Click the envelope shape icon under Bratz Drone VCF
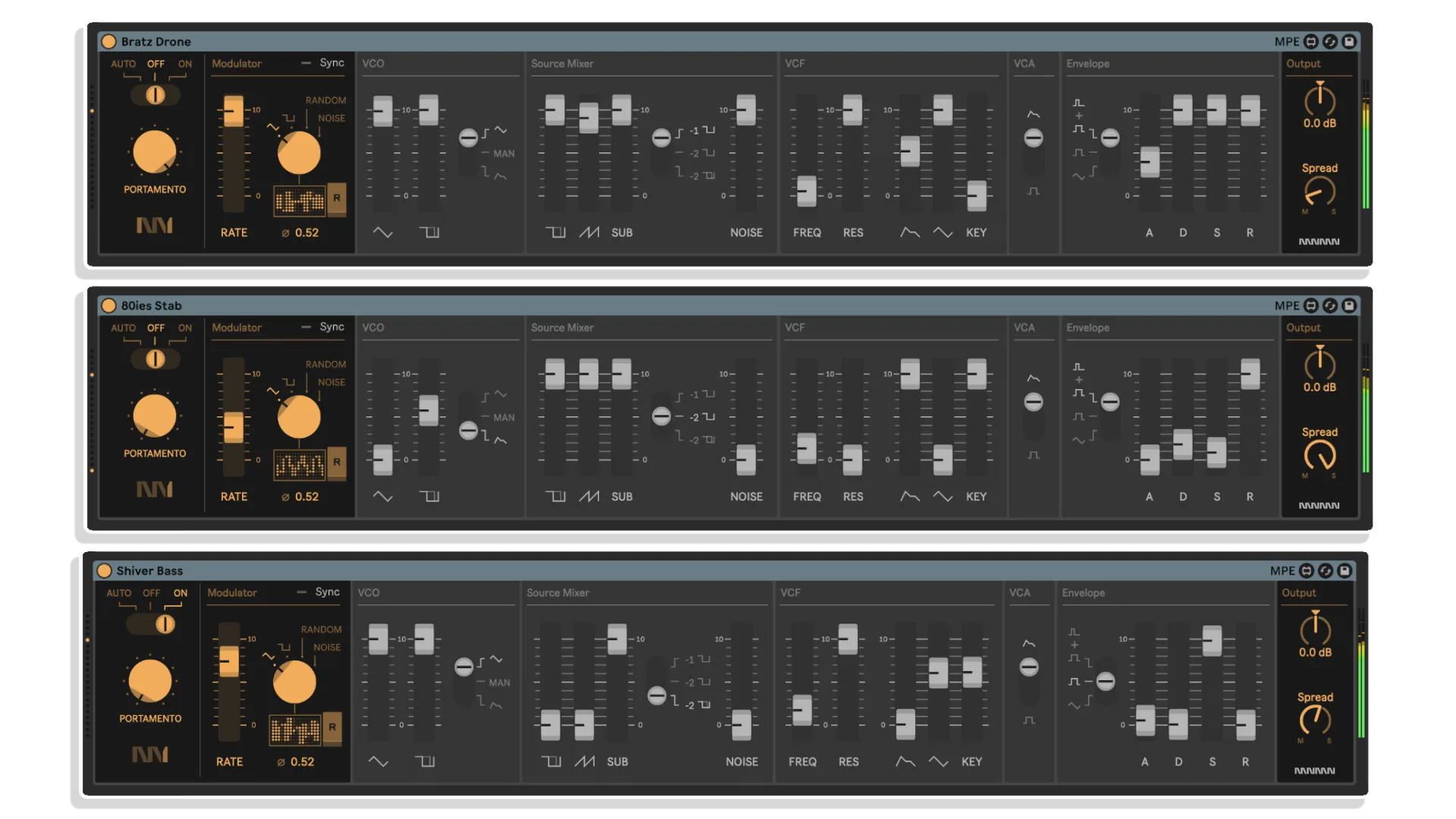This screenshot has width=1456, height=819. pos(909,233)
